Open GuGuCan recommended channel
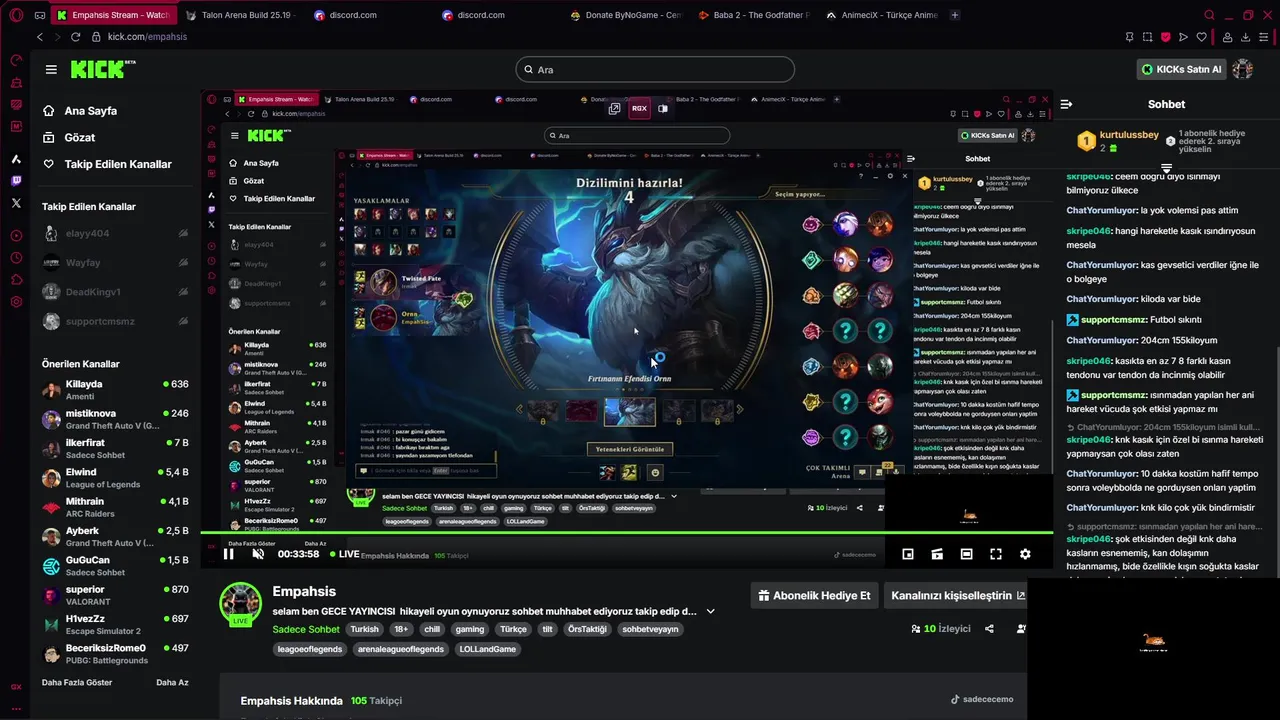This screenshot has height=720, width=1280. [x=115, y=566]
